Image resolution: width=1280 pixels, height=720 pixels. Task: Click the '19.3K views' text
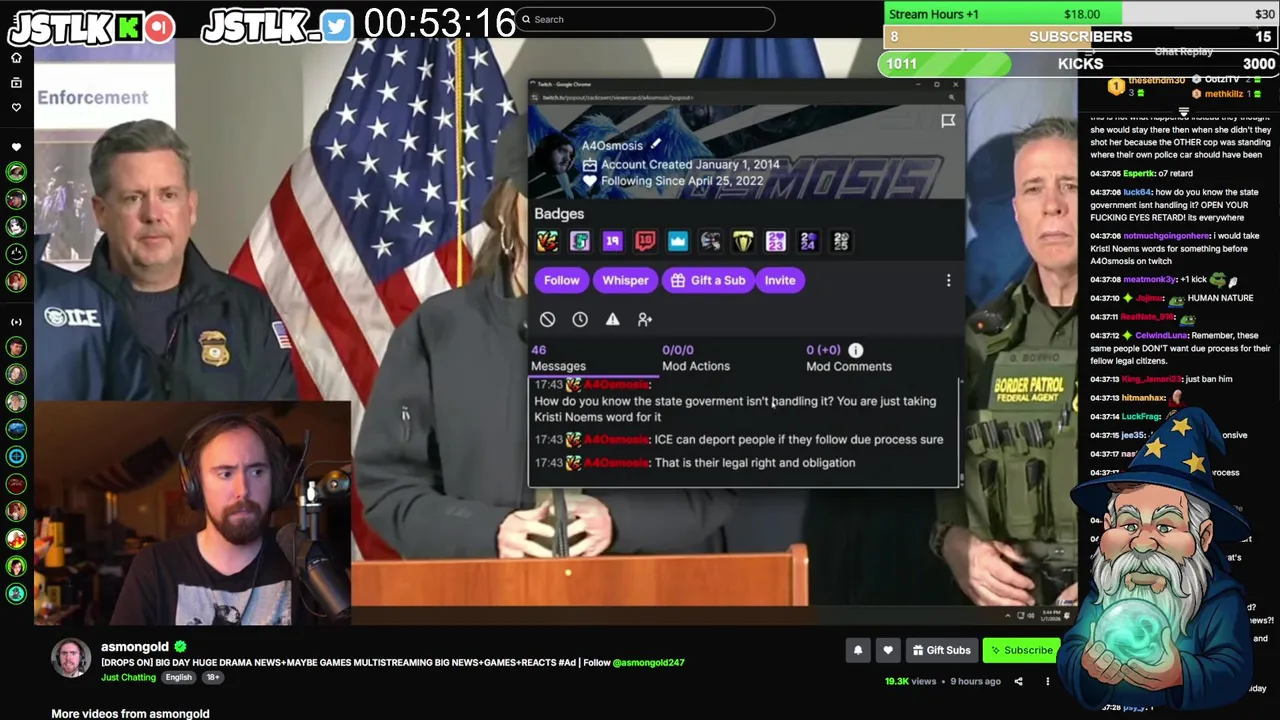click(x=910, y=681)
